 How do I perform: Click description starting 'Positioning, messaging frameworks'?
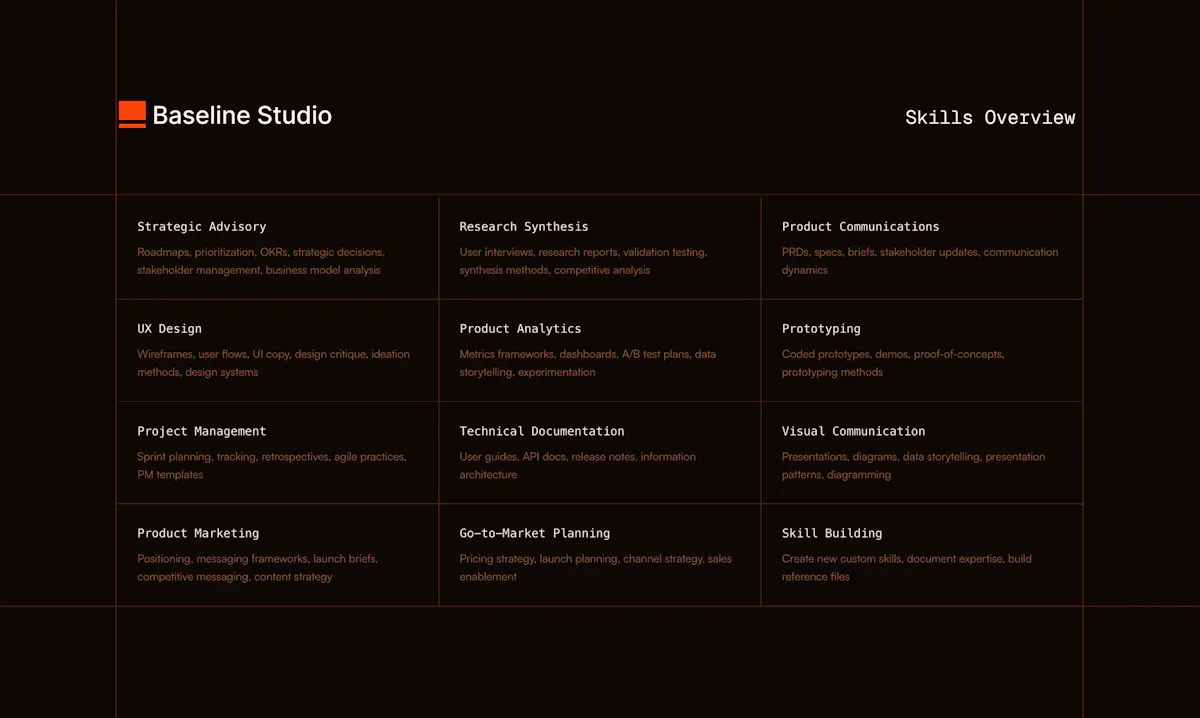(258, 568)
